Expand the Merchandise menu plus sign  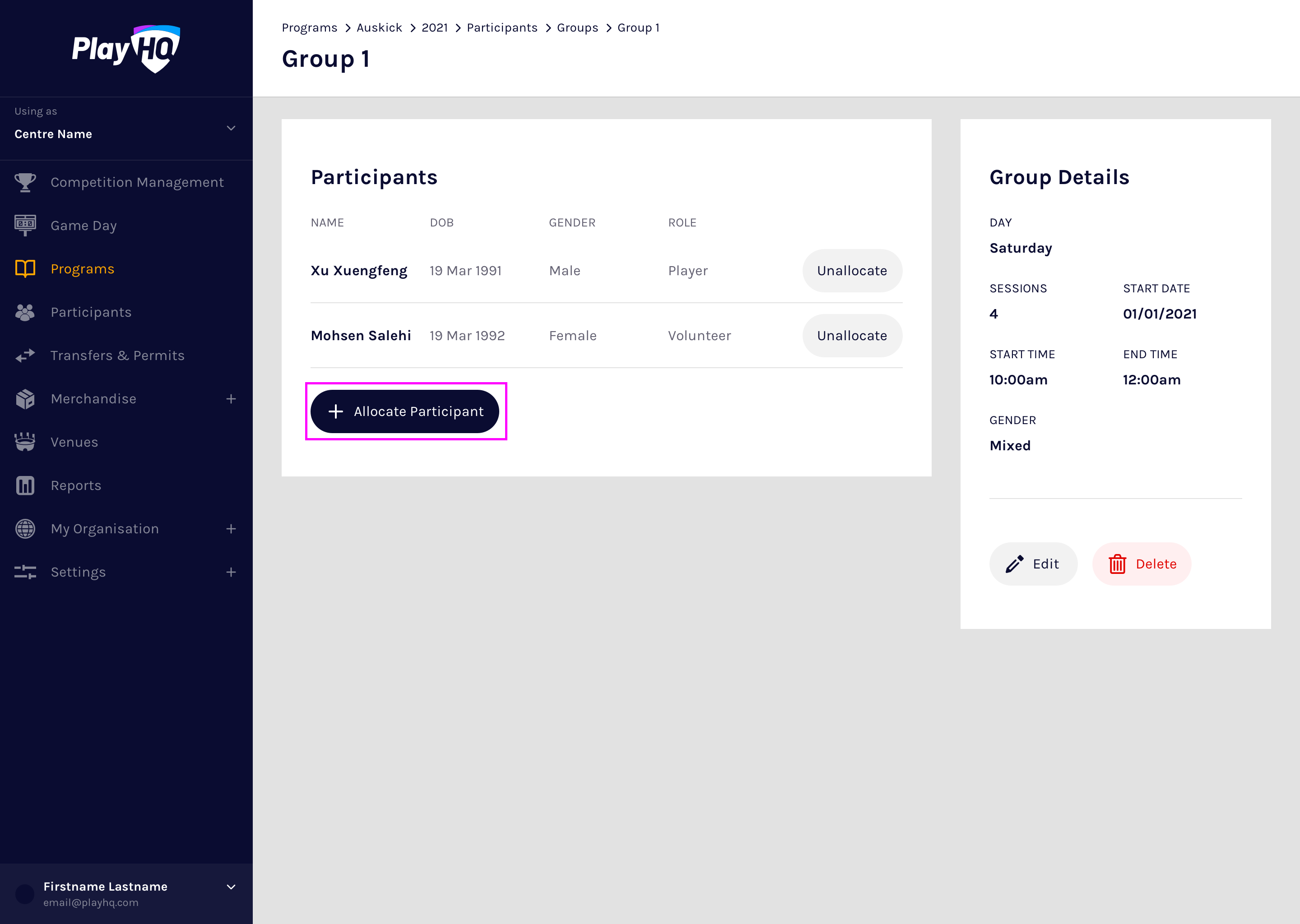coord(231,399)
